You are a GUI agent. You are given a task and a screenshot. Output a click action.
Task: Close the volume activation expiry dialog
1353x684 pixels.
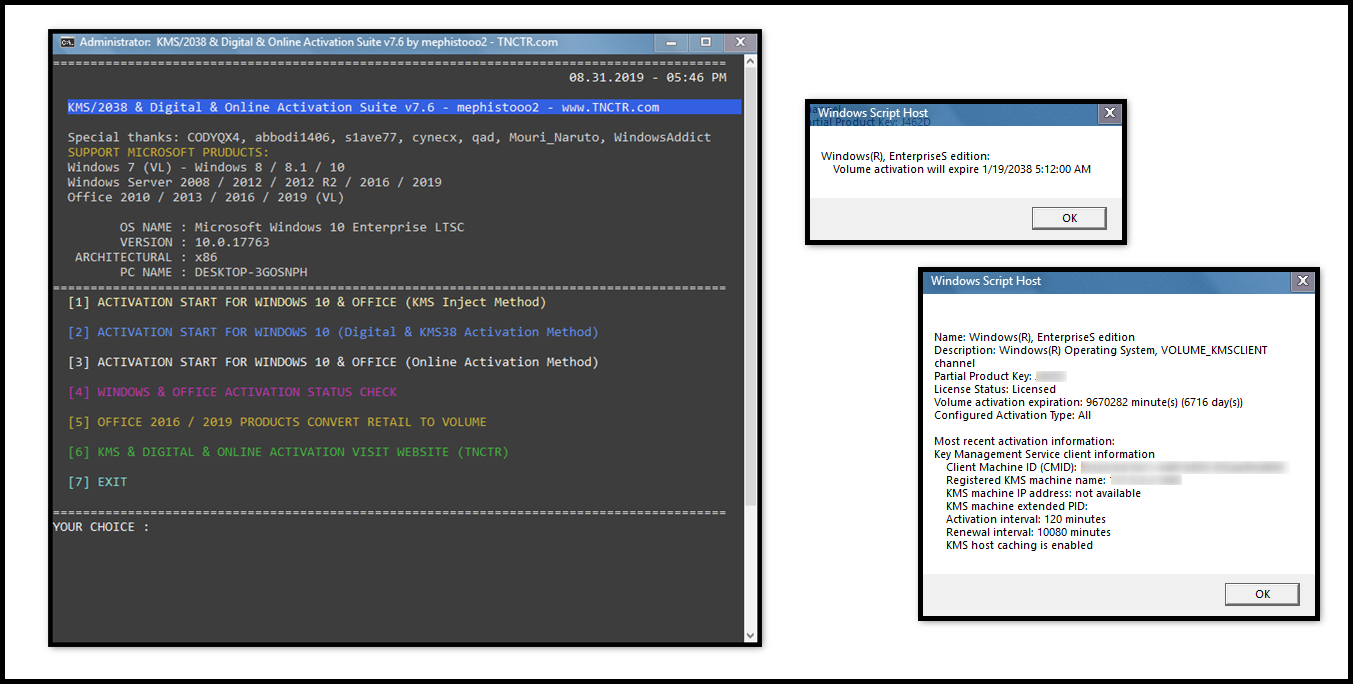1109,114
